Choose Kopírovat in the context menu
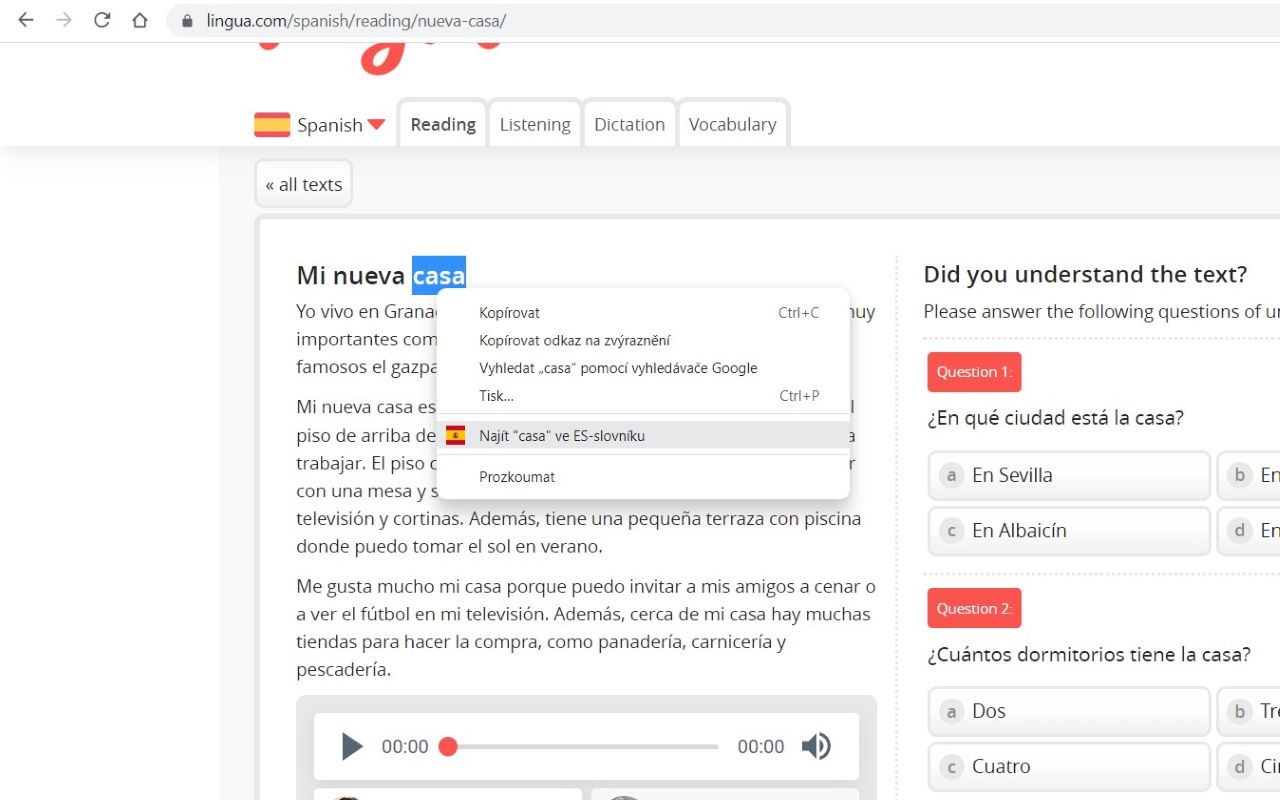Viewport: 1280px width, 800px height. (643, 313)
